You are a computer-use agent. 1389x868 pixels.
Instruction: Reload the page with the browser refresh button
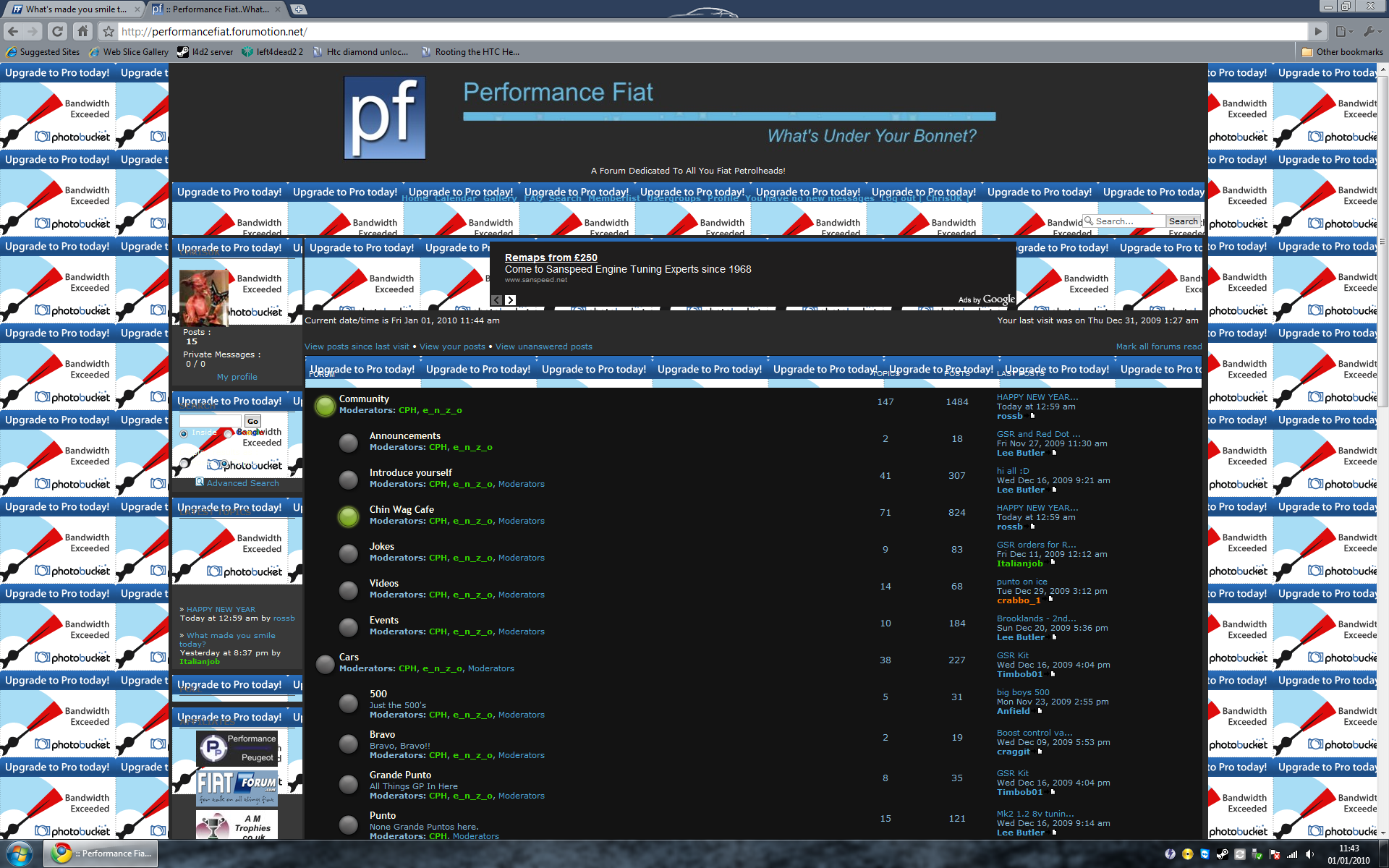[58, 31]
